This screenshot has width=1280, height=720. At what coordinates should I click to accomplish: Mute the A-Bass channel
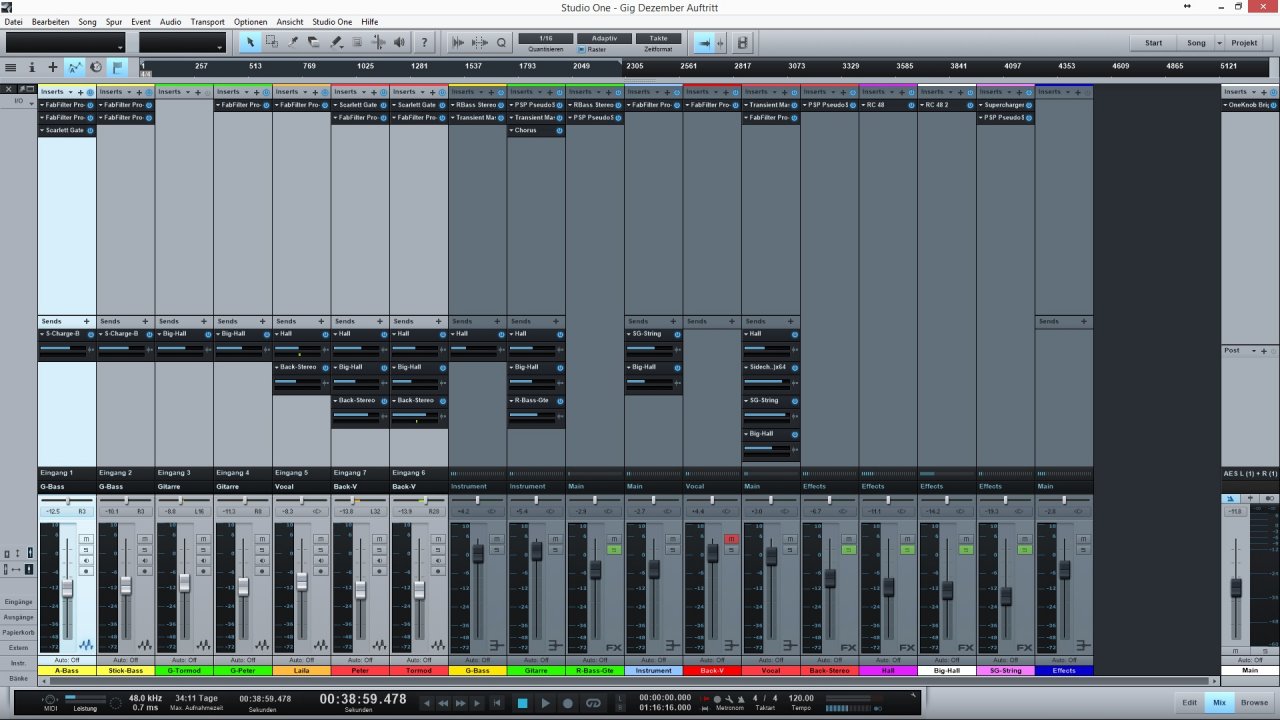pos(86,538)
